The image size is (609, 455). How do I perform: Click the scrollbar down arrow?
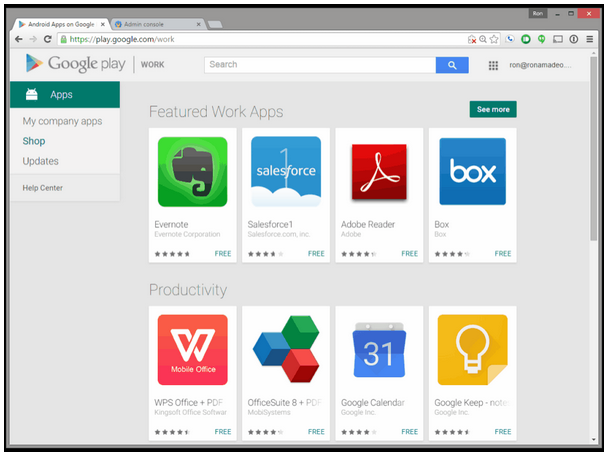point(593,439)
